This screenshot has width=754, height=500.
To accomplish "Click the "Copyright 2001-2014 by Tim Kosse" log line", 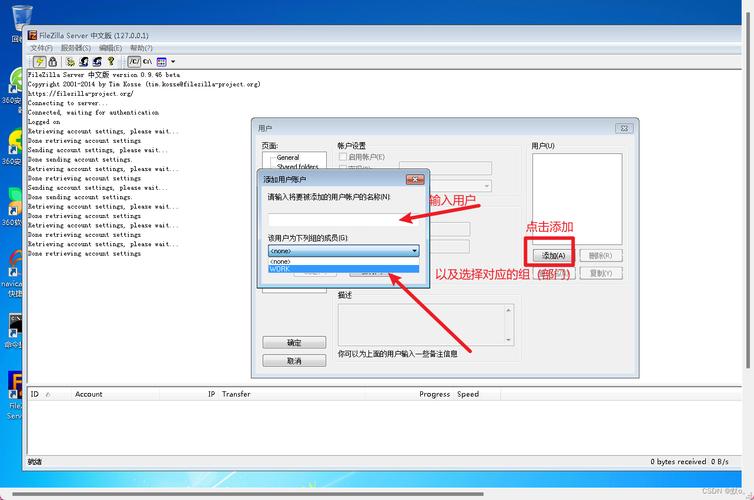I will coord(144,84).
